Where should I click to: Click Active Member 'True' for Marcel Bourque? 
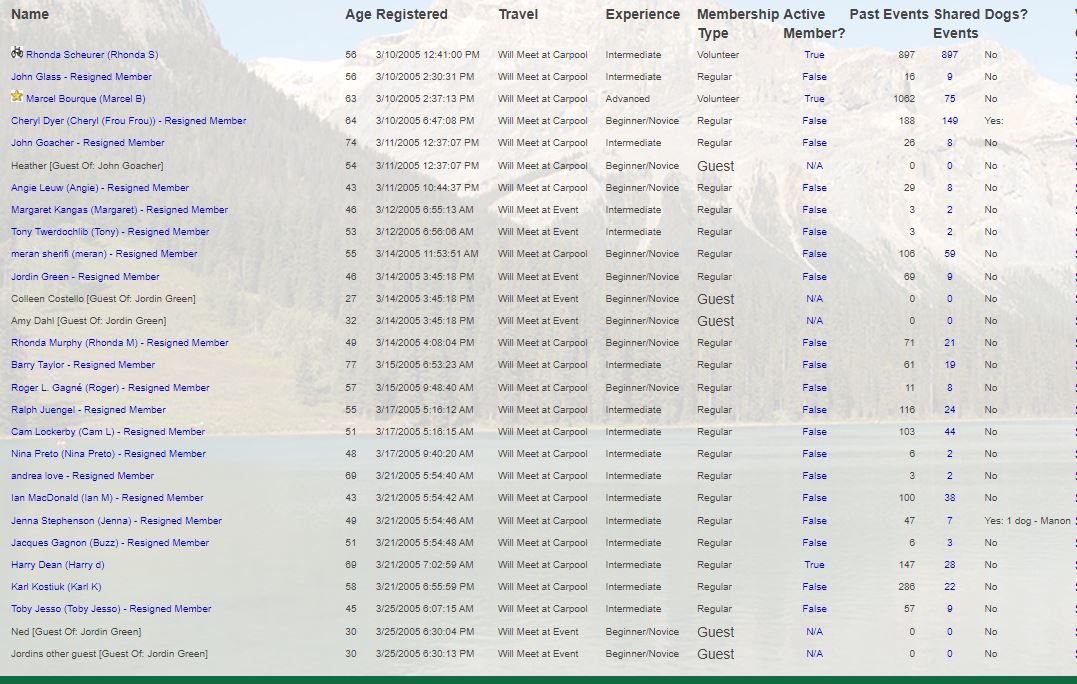[814, 99]
